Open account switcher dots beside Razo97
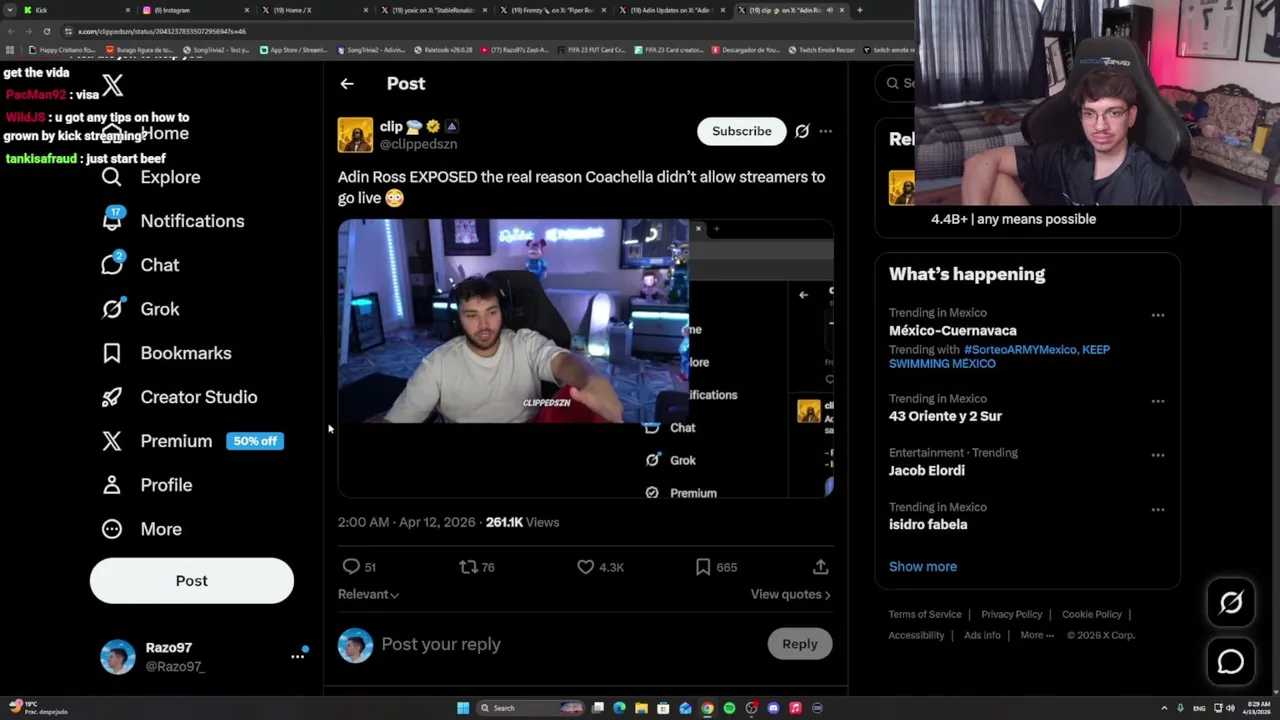This screenshot has height=720, width=1280. [x=297, y=656]
